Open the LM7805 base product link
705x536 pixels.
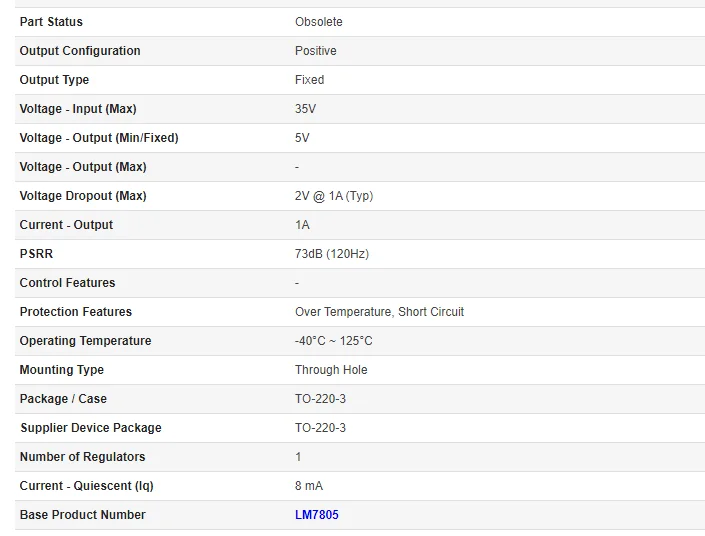(x=316, y=515)
